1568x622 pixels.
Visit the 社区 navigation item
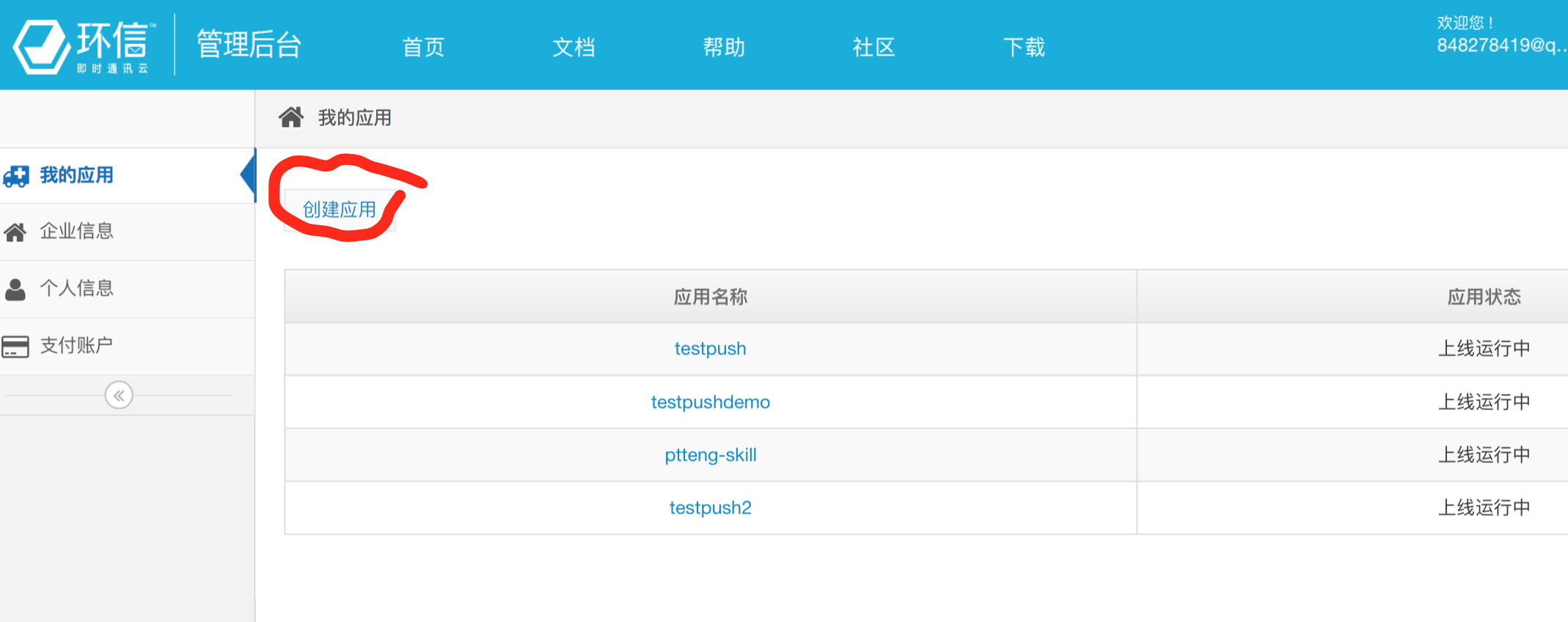click(x=873, y=48)
